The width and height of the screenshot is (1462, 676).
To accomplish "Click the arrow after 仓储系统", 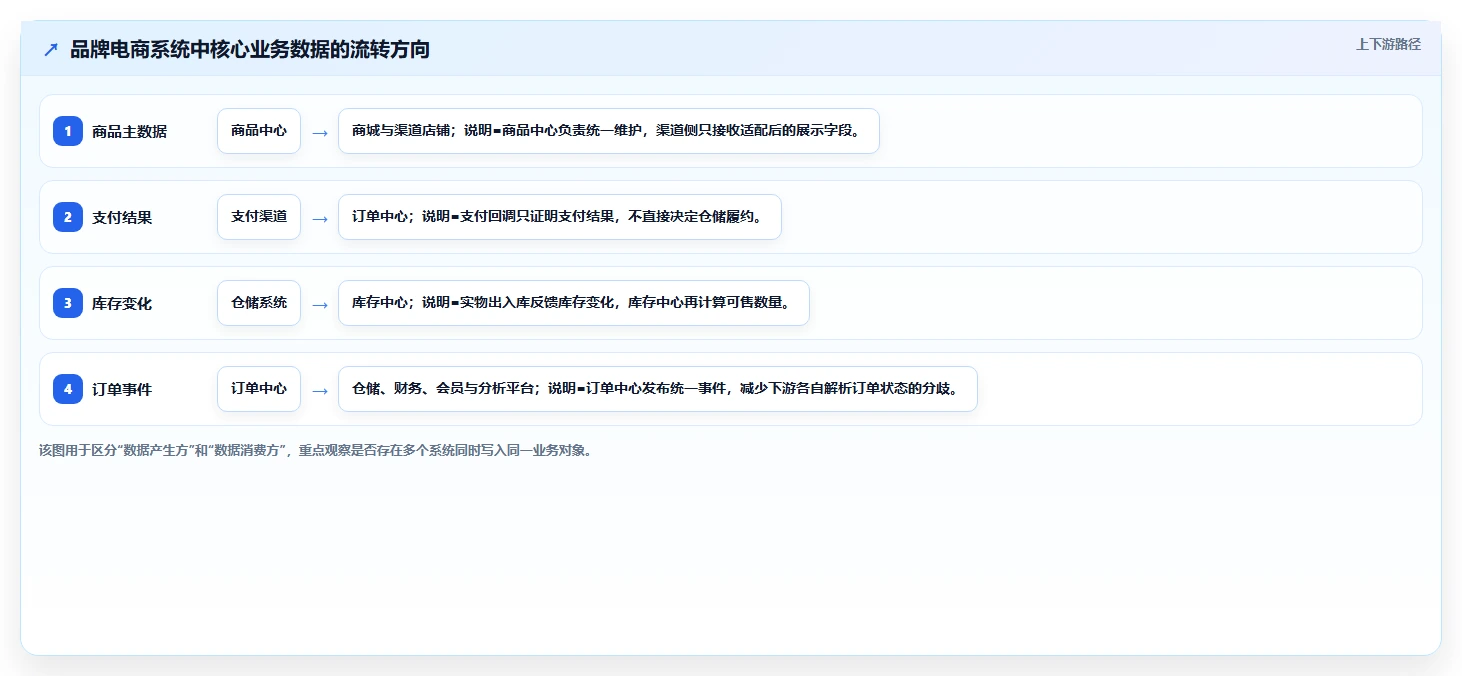I will 320,304.
